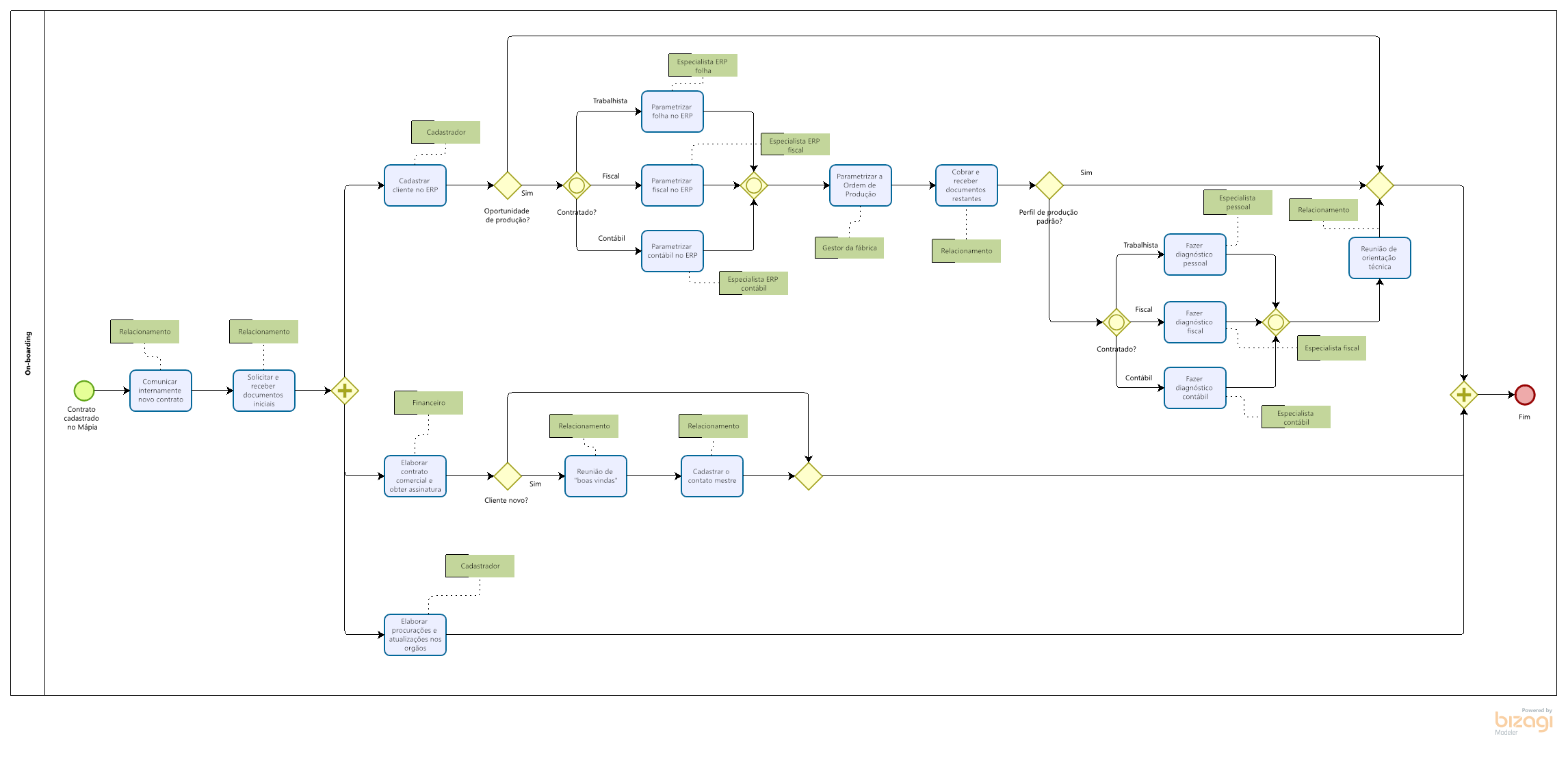Screen dimensions: 1568x784
Task: Select Parametrizar a Ordem de Produção task
Action: [x=861, y=185]
